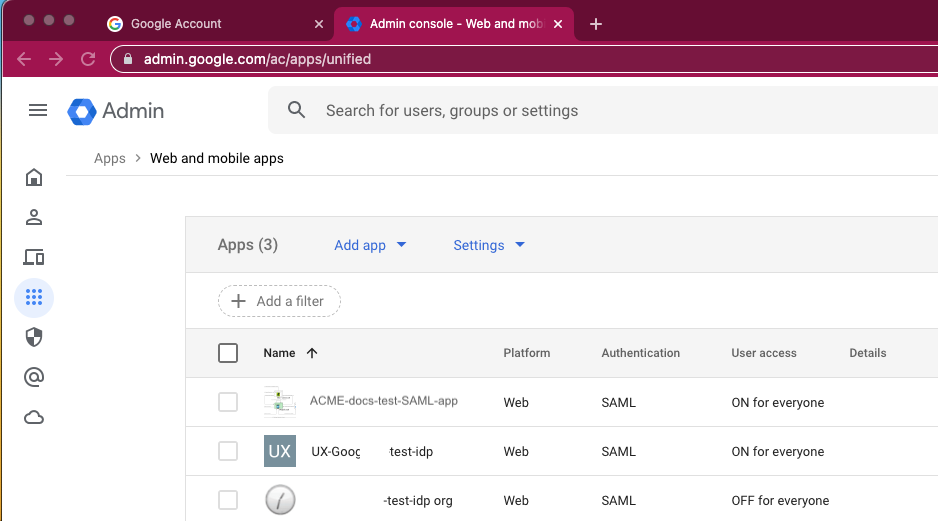Click the UX app icon
This screenshot has height=521, width=938.
tap(280, 451)
